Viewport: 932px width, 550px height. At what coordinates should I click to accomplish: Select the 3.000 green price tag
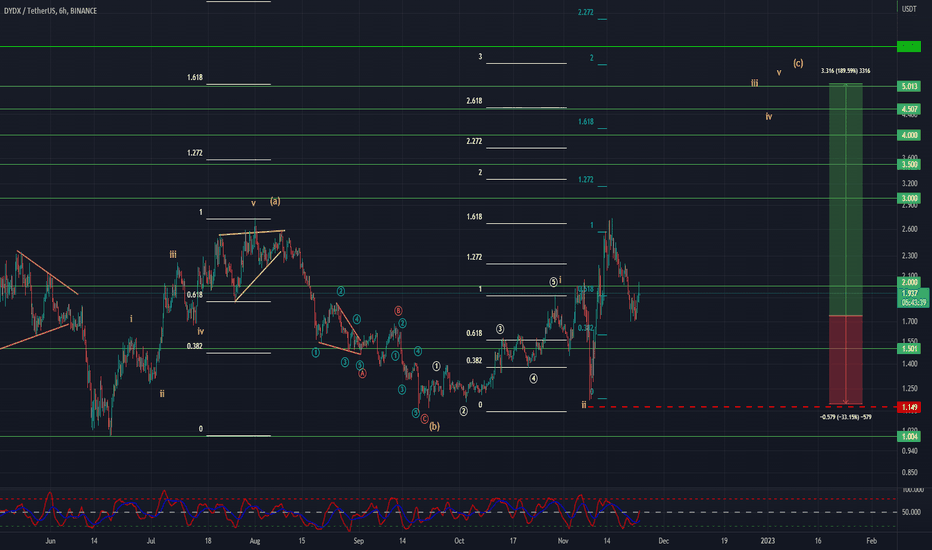coord(909,198)
